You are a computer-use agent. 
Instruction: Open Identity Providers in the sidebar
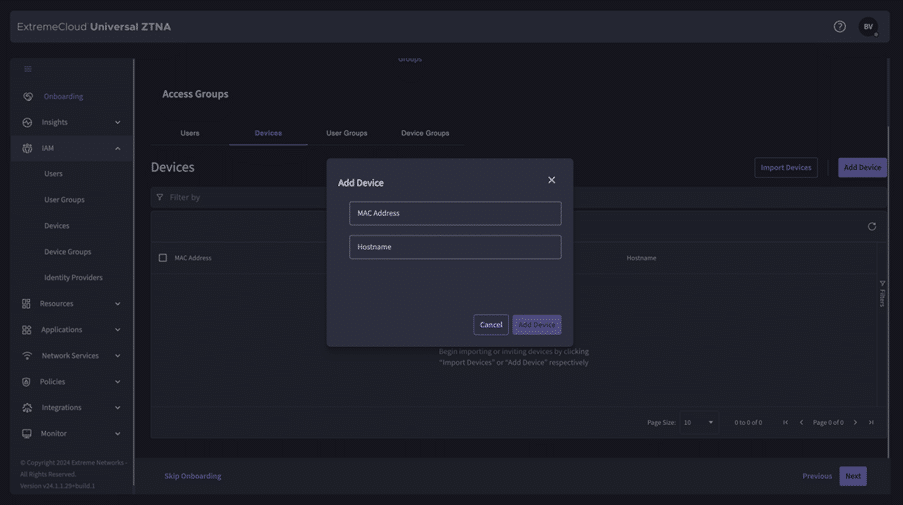(x=73, y=278)
